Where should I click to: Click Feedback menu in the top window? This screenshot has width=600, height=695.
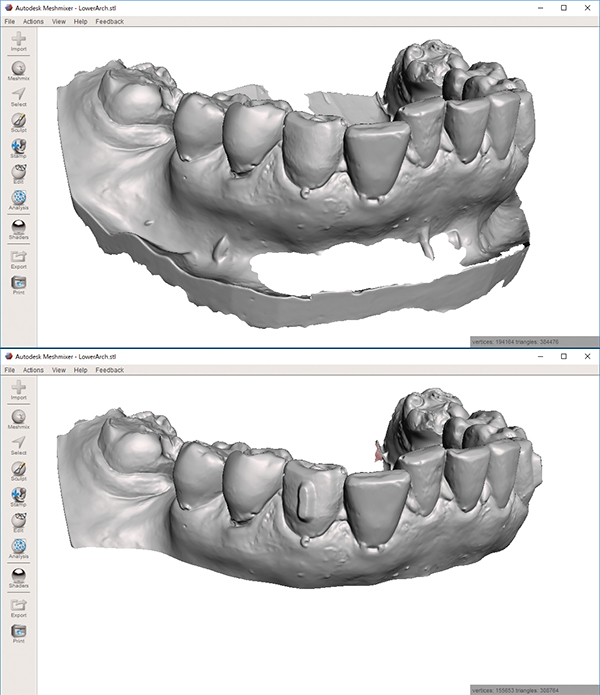click(109, 22)
